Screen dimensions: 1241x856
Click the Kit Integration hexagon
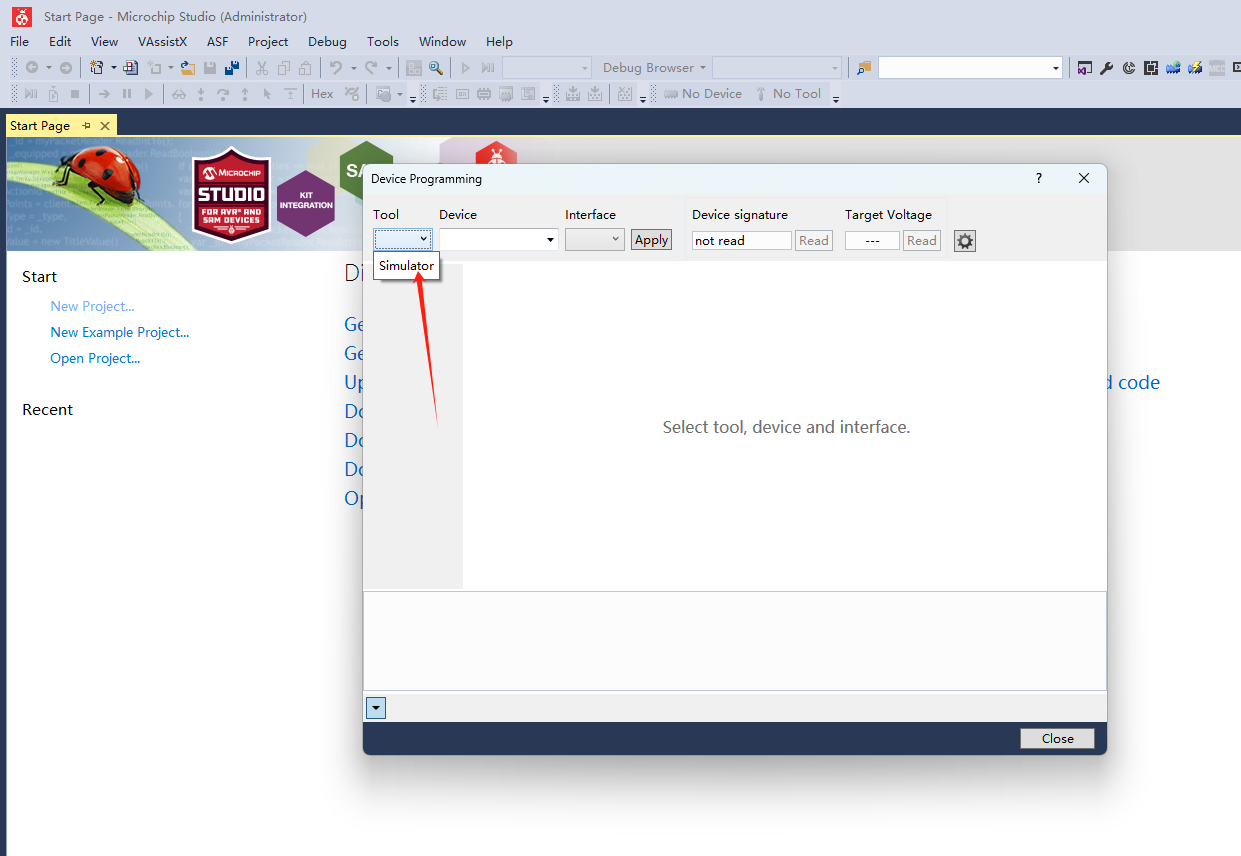click(x=306, y=204)
